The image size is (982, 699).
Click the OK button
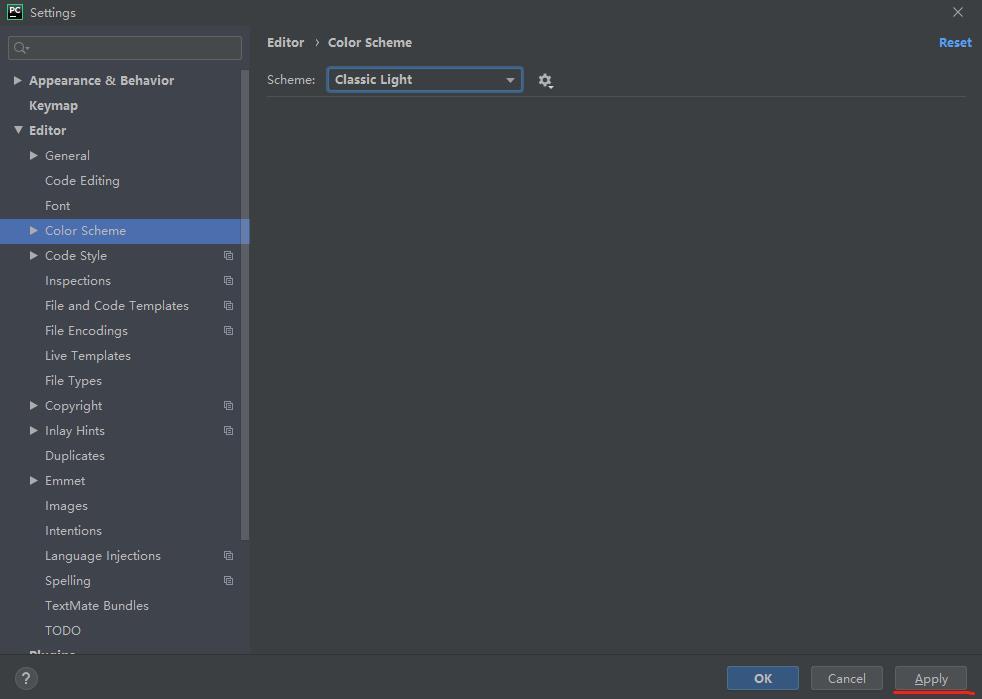(x=763, y=678)
